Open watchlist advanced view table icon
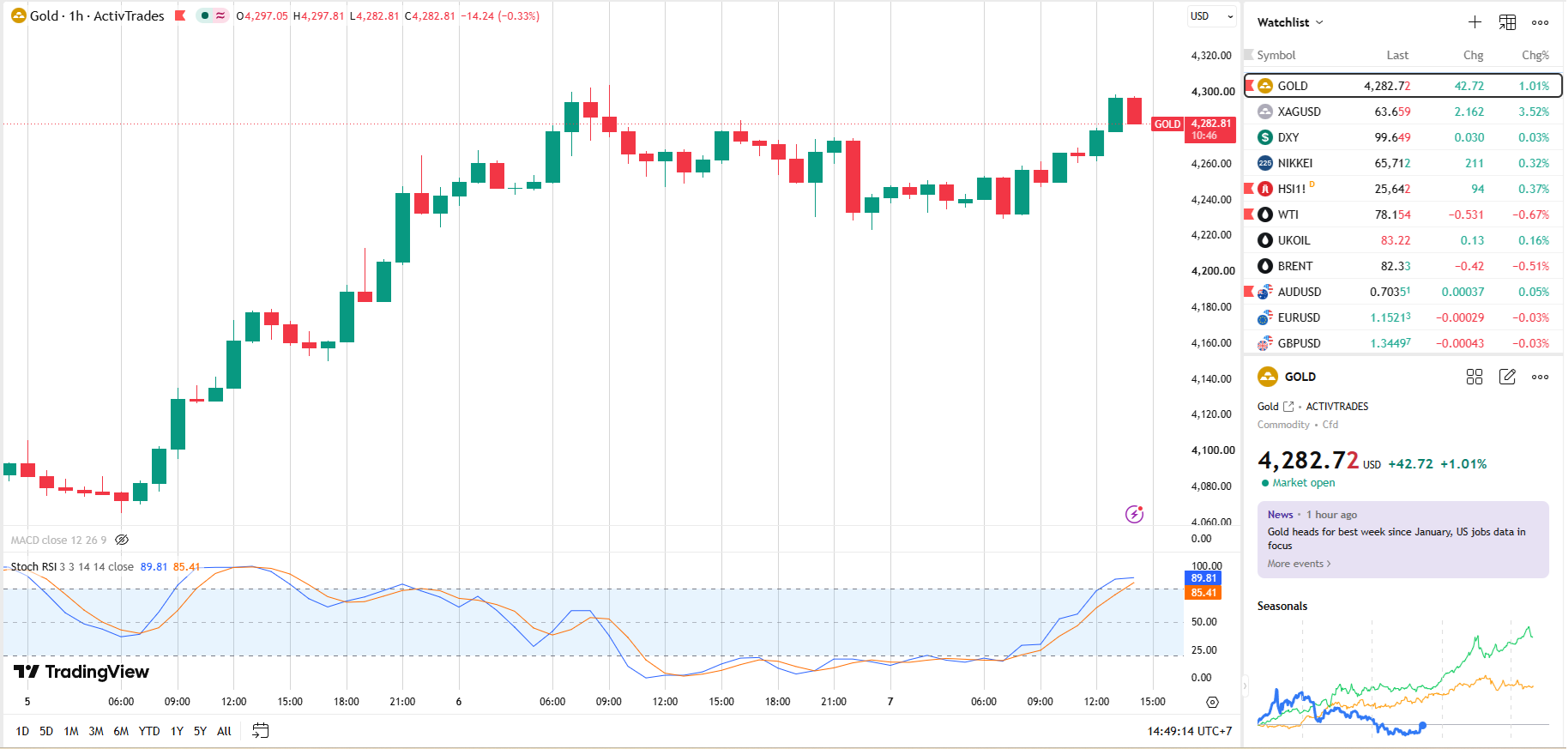This screenshot has height=749, width=1568. tap(1507, 22)
